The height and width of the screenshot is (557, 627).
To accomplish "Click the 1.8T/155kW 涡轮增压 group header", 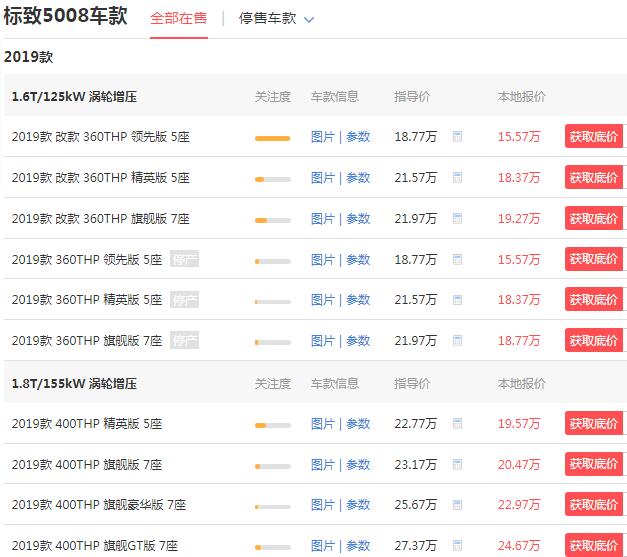I will pos(74,383).
